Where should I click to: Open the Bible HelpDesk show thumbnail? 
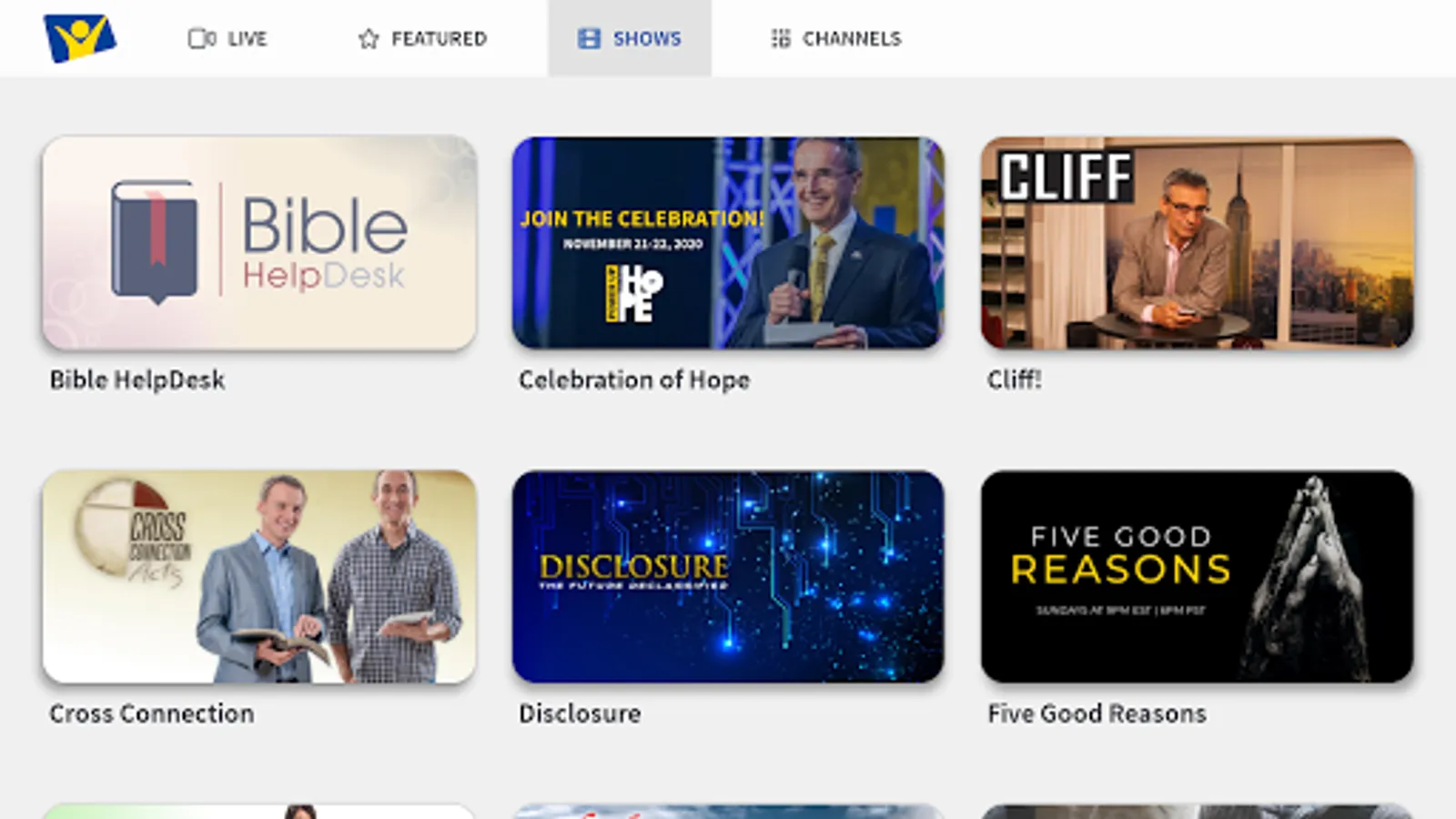259,243
